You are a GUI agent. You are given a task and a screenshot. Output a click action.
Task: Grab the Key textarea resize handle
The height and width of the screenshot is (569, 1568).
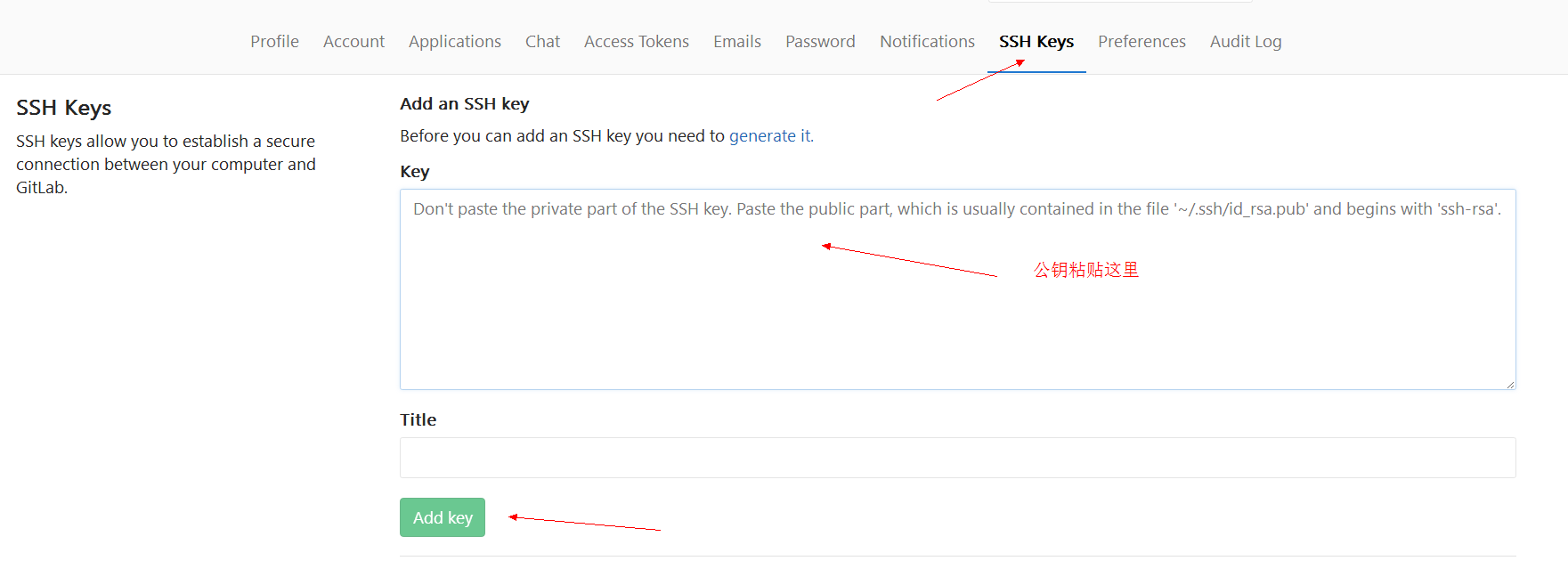[x=1510, y=385]
